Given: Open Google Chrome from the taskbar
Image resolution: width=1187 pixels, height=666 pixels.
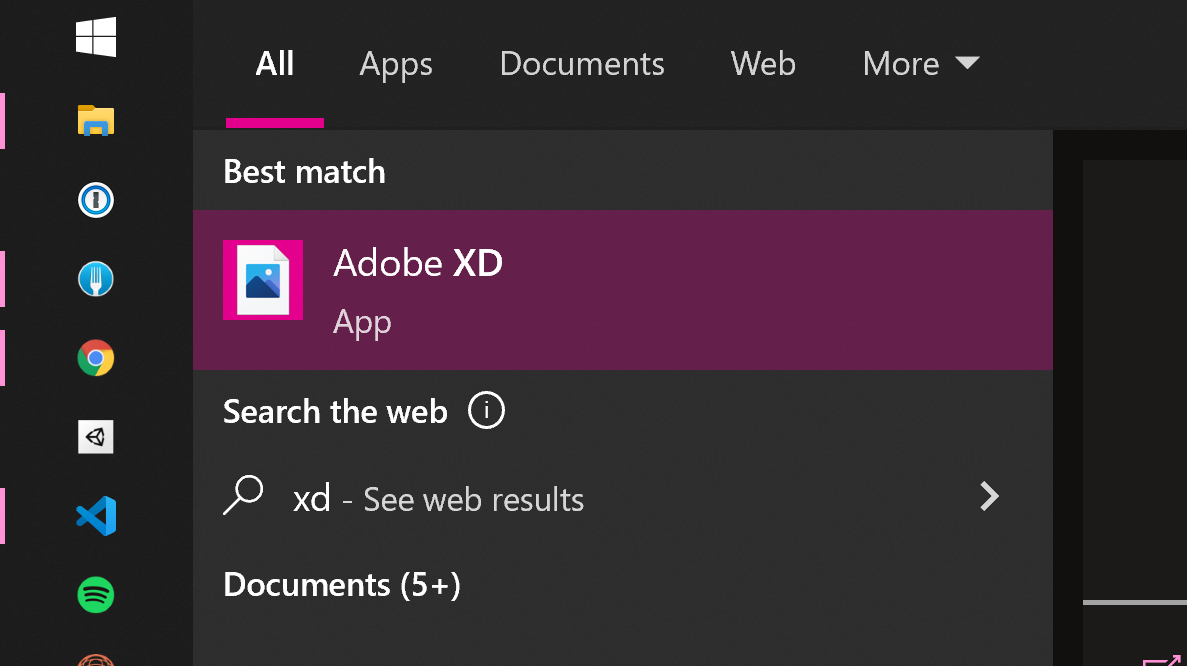Looking at the screenshot, I should click(x=95, y=357).
